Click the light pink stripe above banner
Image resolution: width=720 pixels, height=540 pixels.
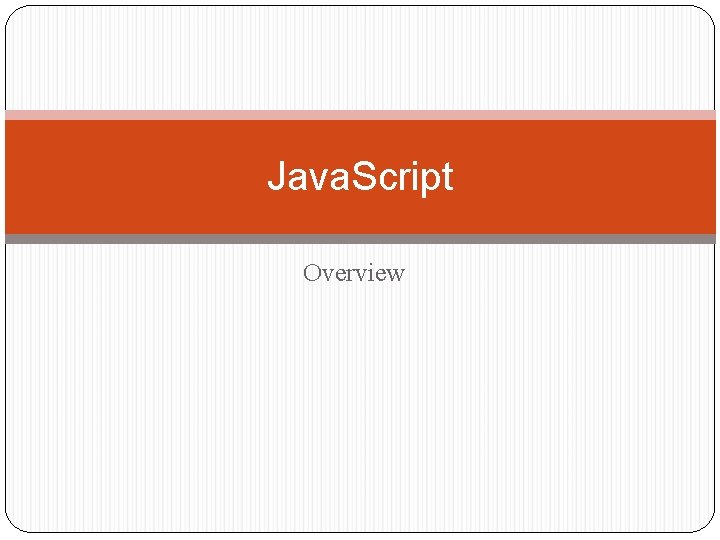[x=360, y=115]
